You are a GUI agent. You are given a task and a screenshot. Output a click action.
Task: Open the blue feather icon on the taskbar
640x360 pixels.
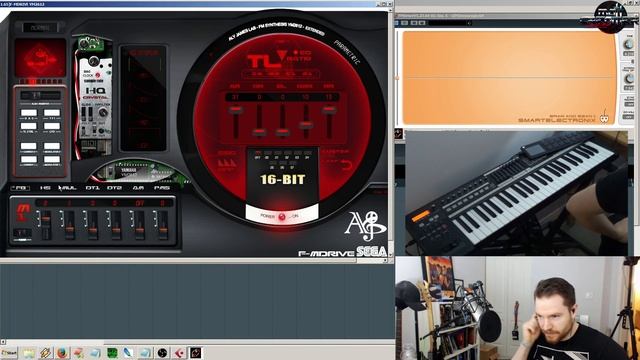click(x=128, y=353)
